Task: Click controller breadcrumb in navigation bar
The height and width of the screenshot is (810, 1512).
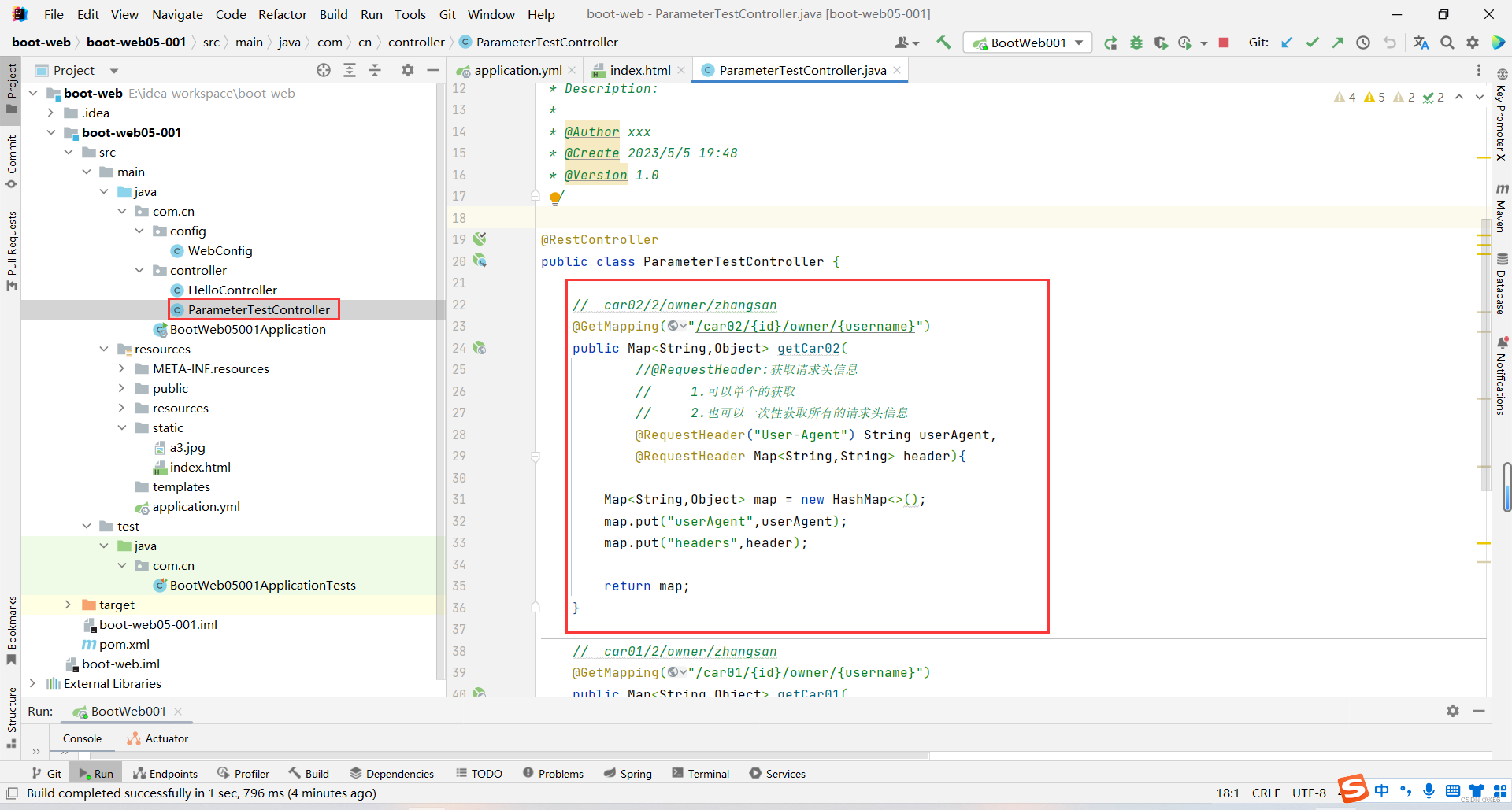Action: [416, 43]
